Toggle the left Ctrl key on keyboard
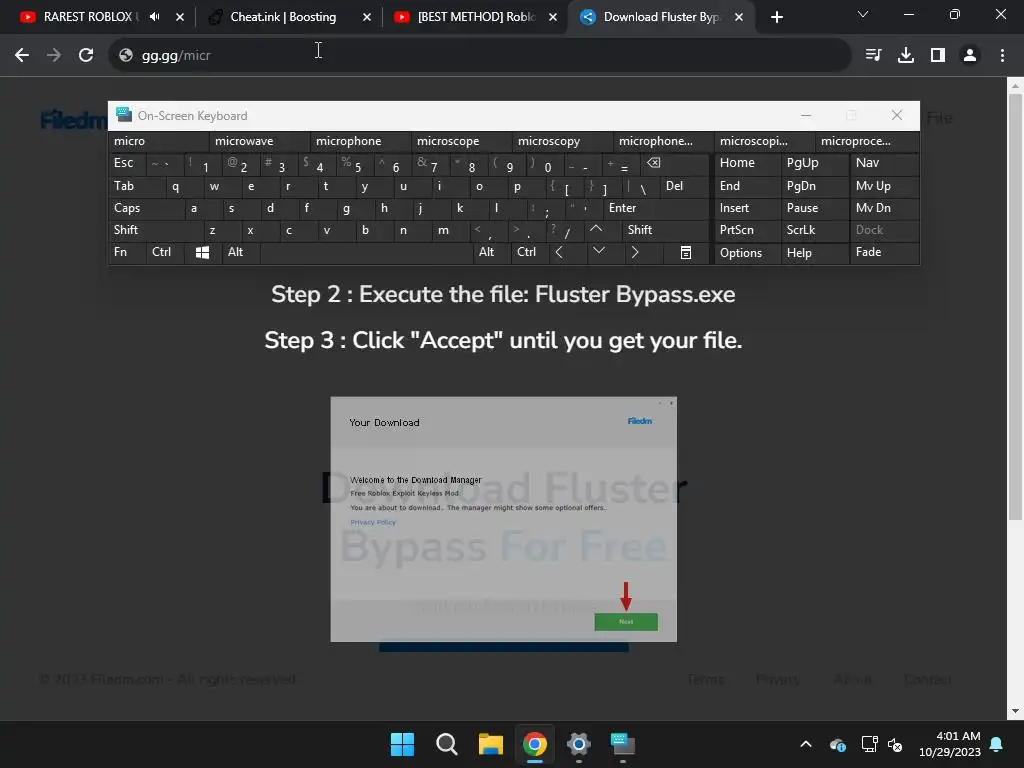The height and width of the screenshot is (768, 1024). tap(167, 253)
